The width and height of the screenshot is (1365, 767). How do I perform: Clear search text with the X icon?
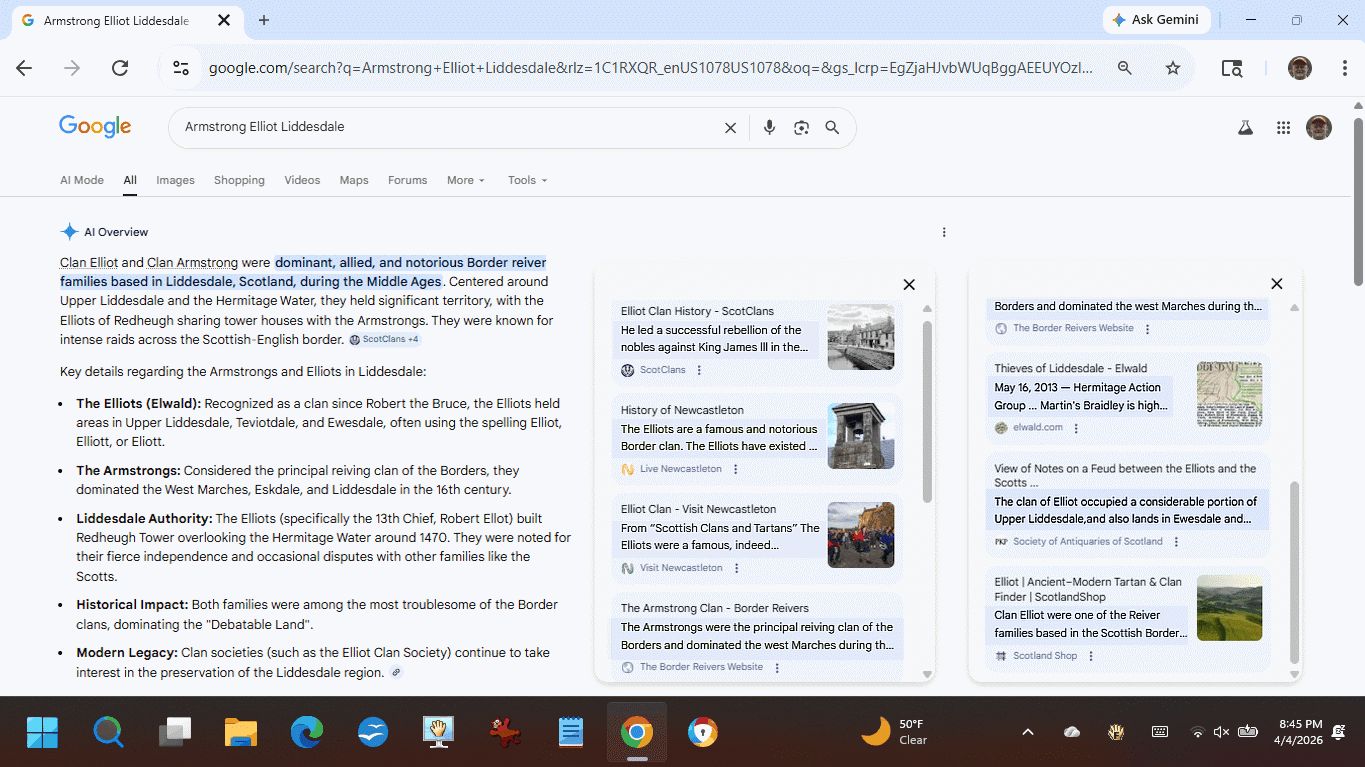point(730,128)
